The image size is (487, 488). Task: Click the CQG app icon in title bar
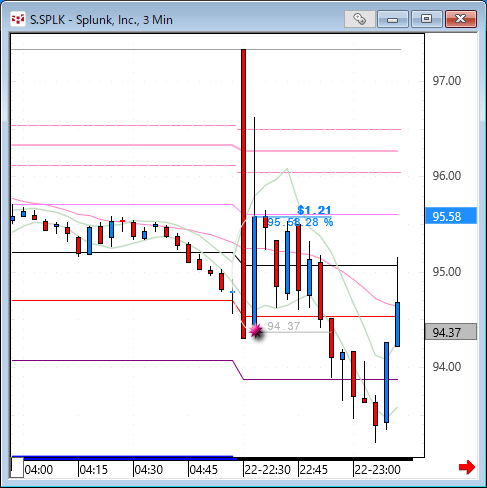[18, 19]
